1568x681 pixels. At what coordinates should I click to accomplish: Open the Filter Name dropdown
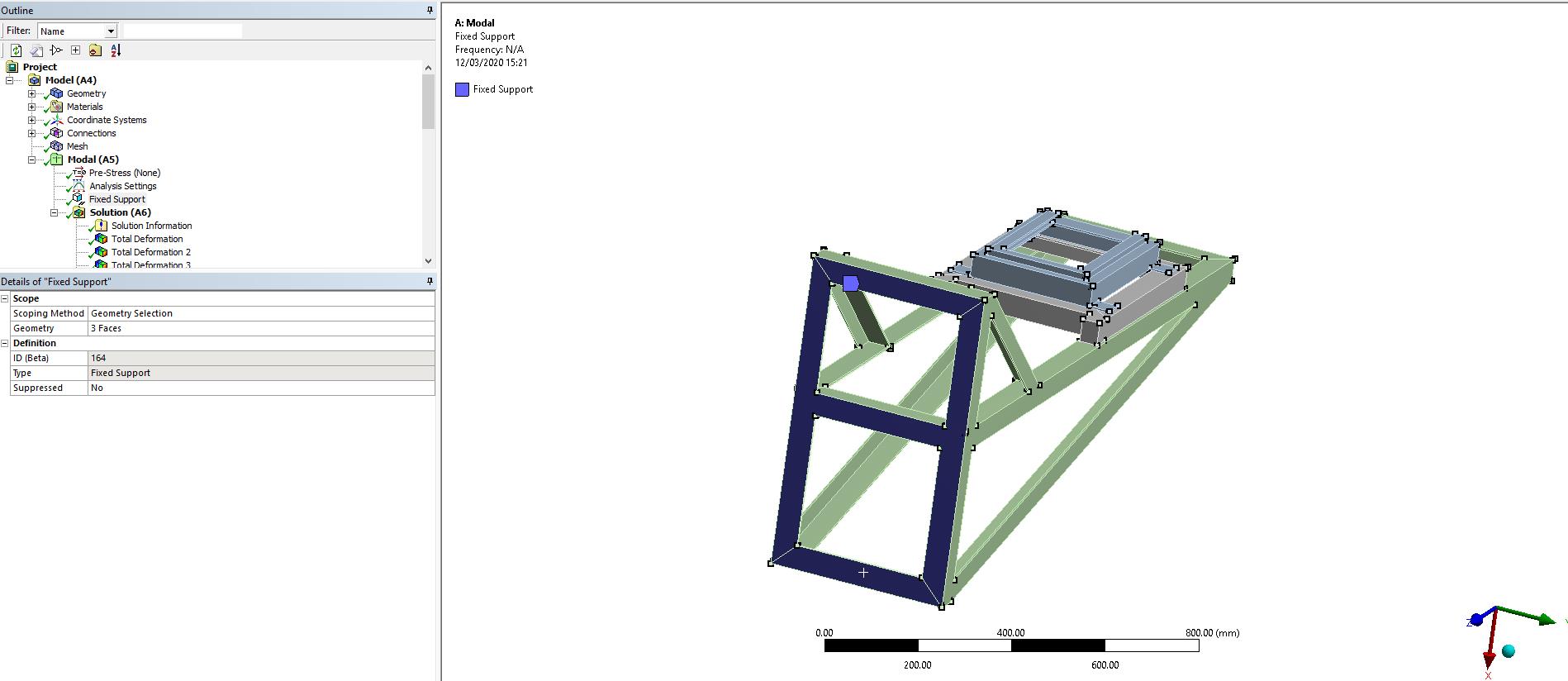pos(111,31)
